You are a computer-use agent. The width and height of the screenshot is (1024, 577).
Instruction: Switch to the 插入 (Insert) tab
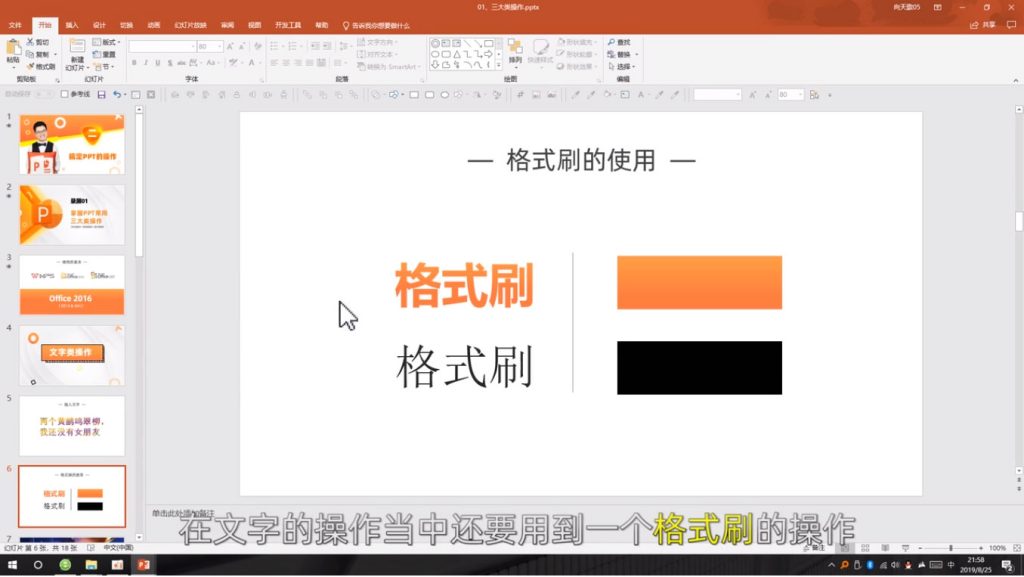[x=72, y=25]
